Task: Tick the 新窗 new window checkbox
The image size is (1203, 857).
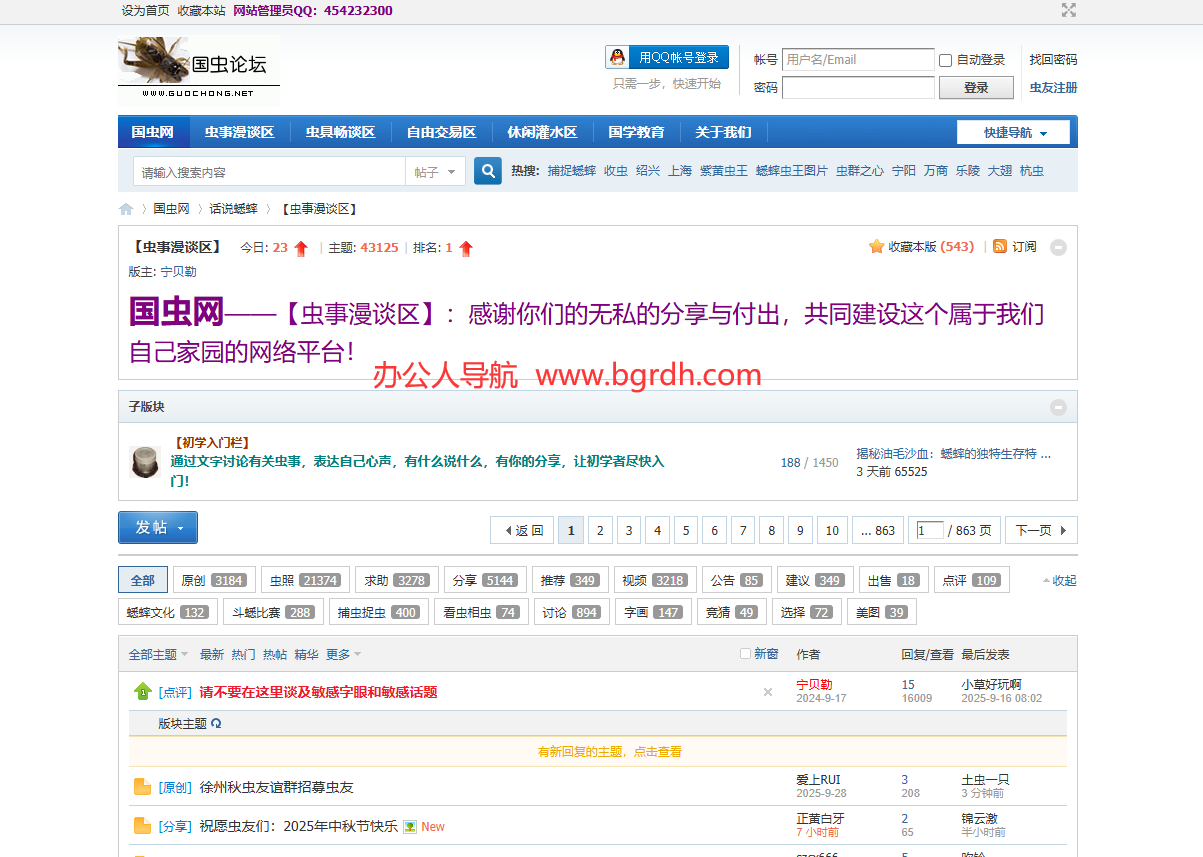Action: point(745,654)
